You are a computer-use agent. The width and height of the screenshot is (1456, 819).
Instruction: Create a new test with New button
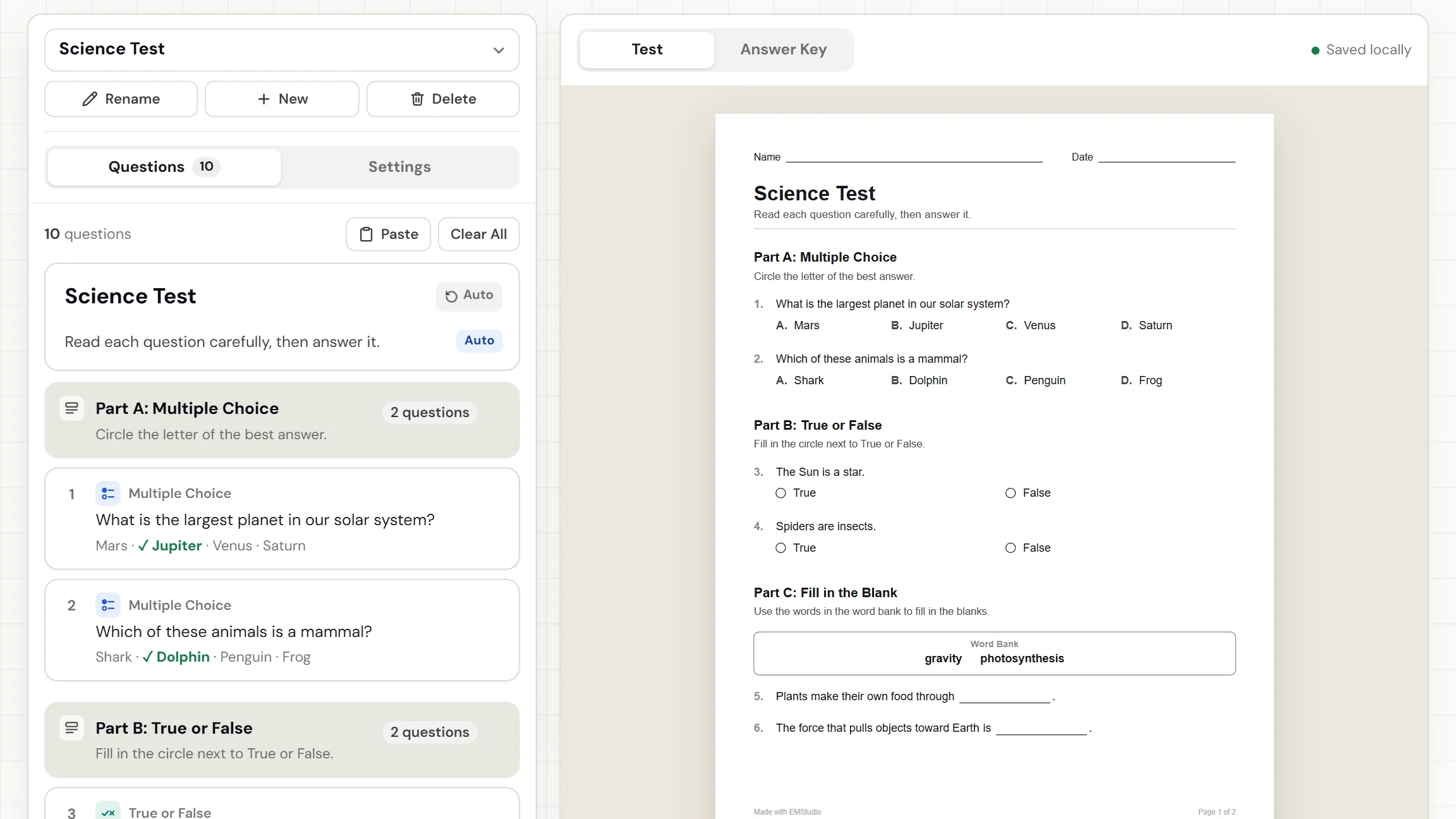click(x=282, y=99)
